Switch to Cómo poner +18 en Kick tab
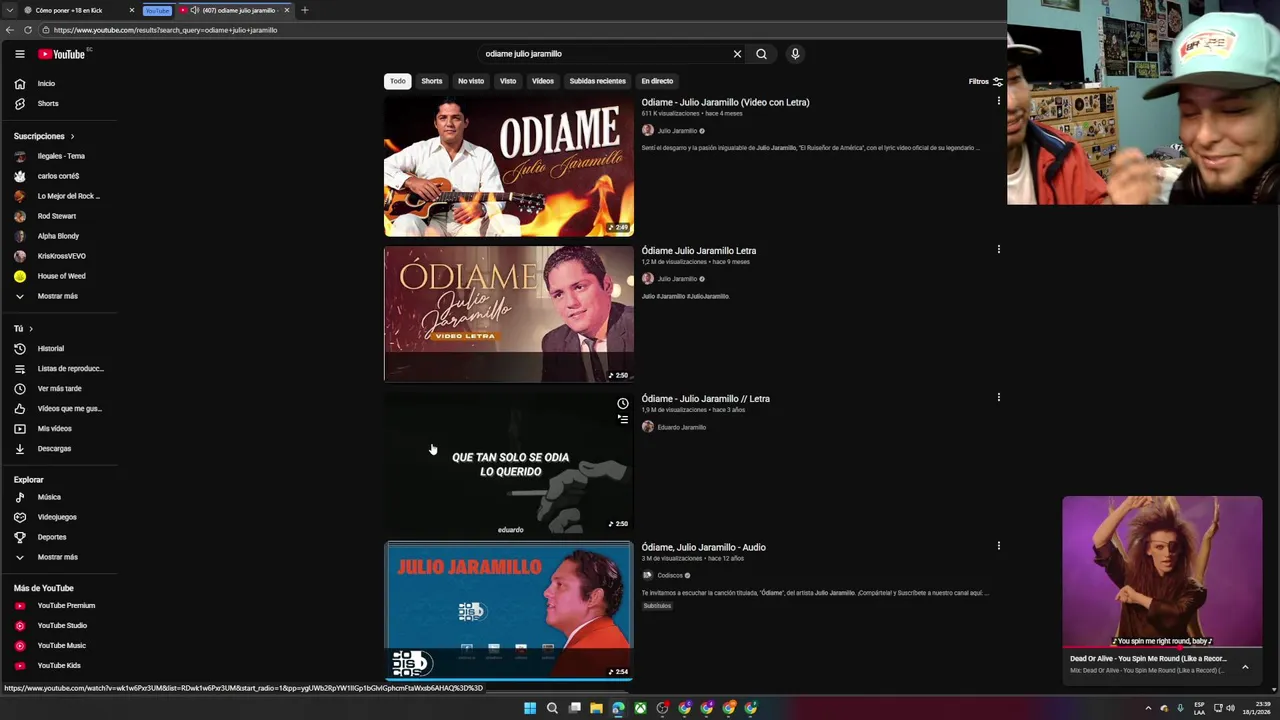This screenshot has width=1280, height=720. (x=78, y=10)
